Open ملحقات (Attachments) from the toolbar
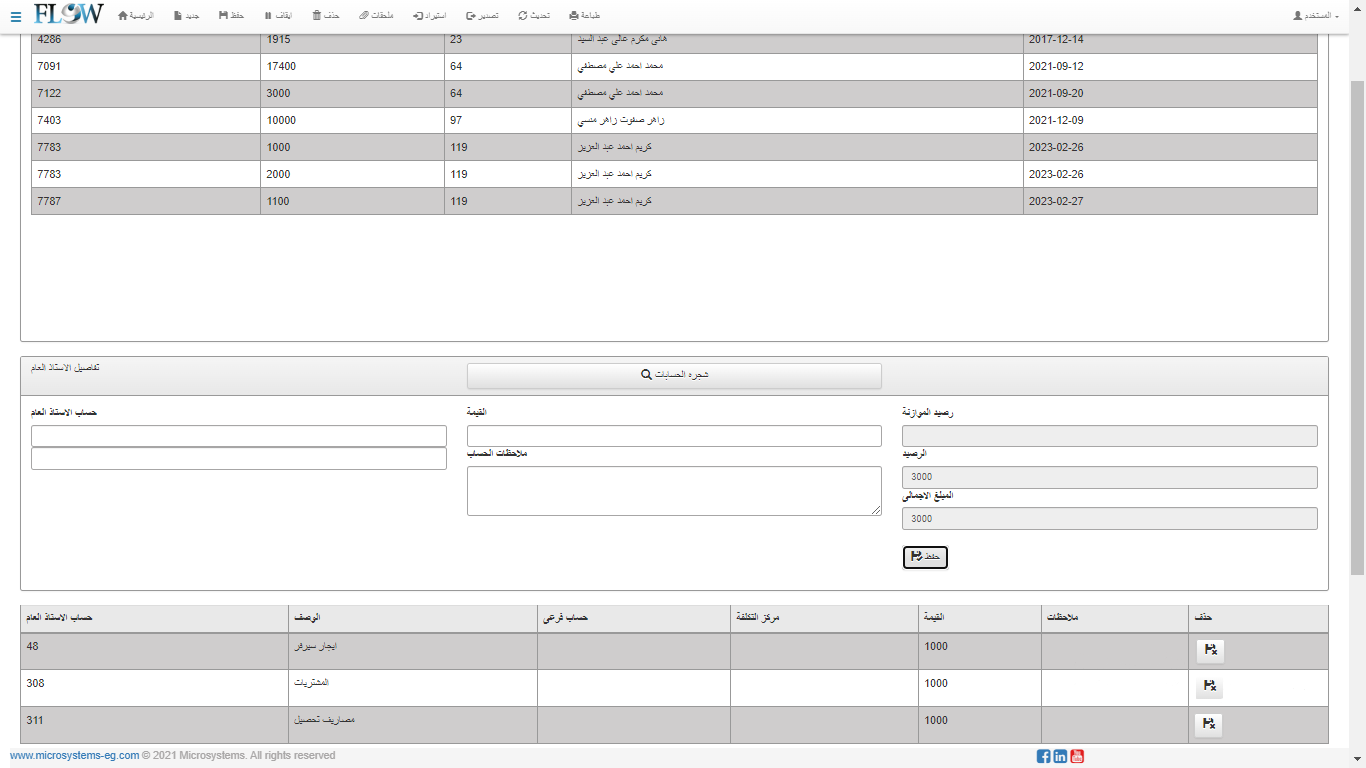 pos(376,16)
